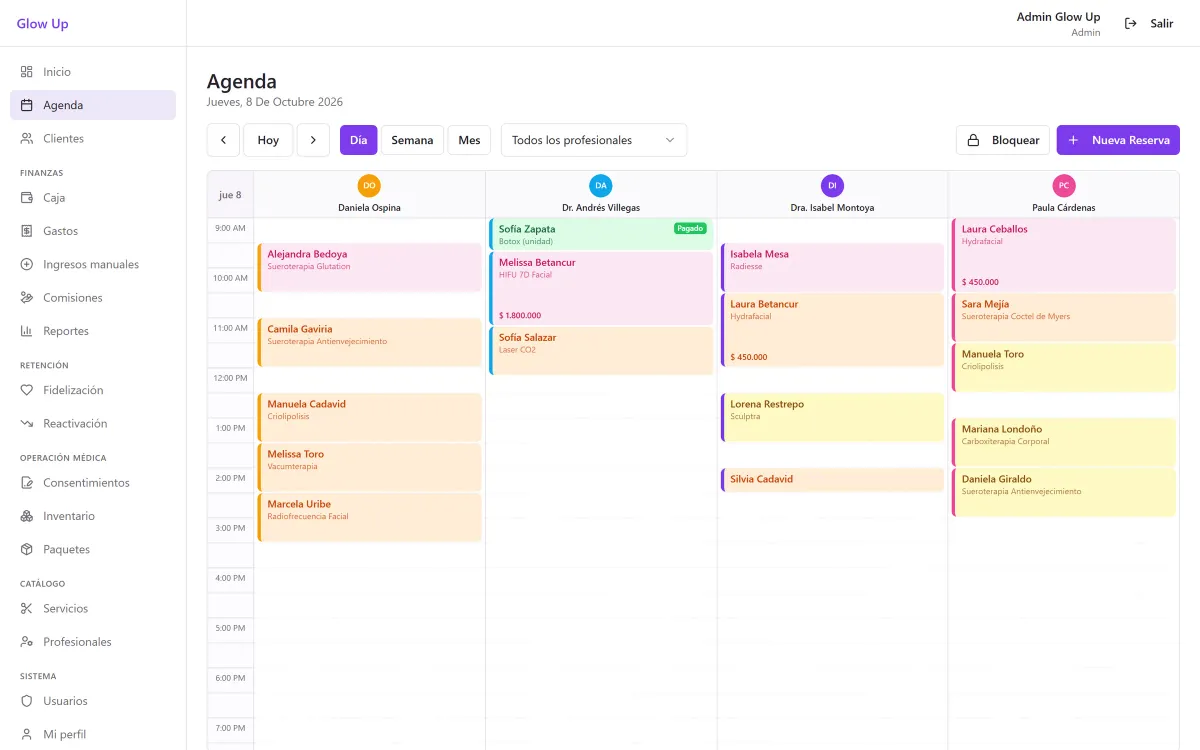Go to next day with right chevron
The image size is (1200, 750).
pyautogui.click(x=313, y=140)
